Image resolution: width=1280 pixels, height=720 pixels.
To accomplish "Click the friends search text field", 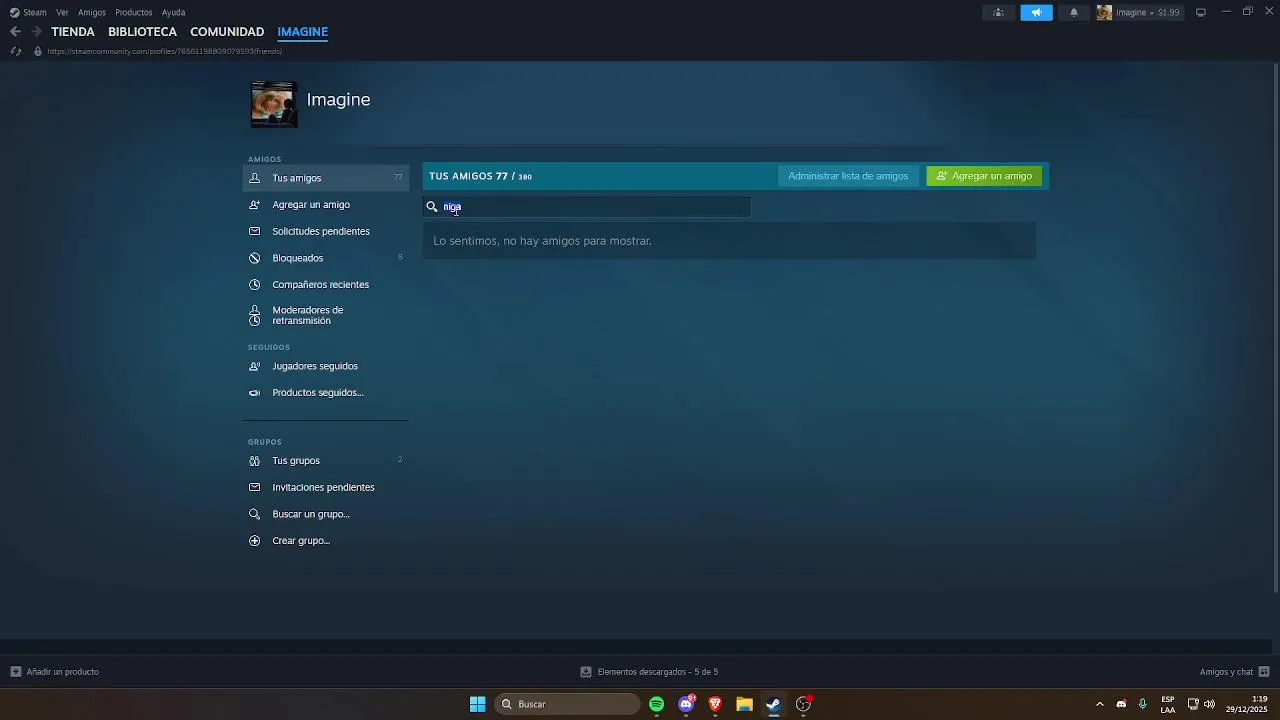I will (587, 207).
